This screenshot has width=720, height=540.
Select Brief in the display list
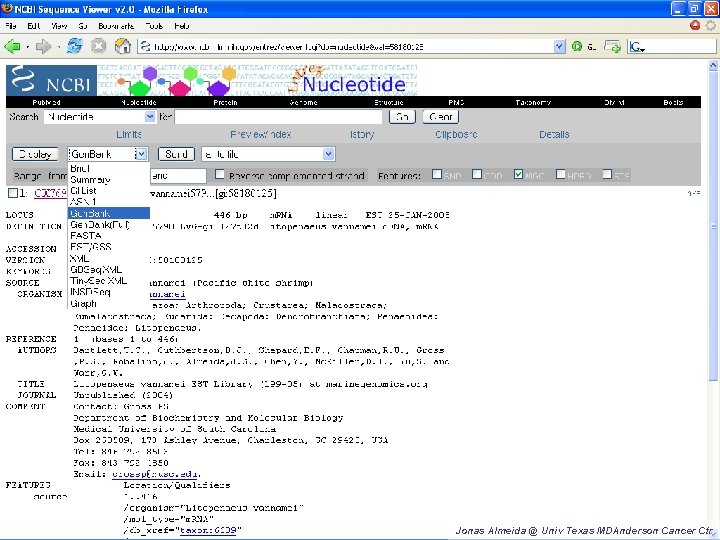tap(108, 169)
